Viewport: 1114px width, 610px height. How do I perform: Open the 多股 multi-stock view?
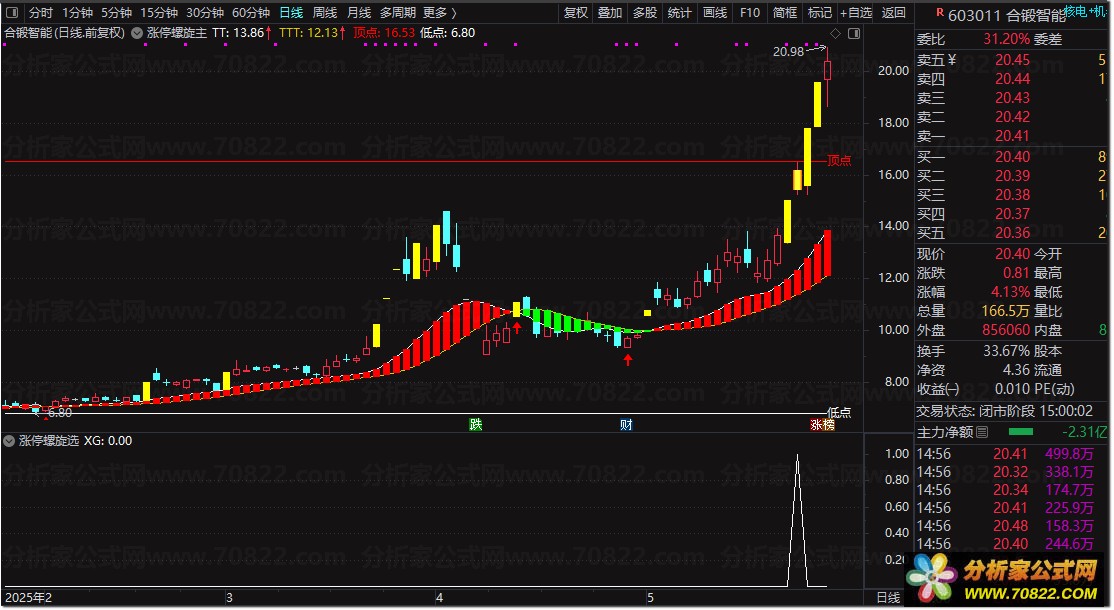[644, 13]
